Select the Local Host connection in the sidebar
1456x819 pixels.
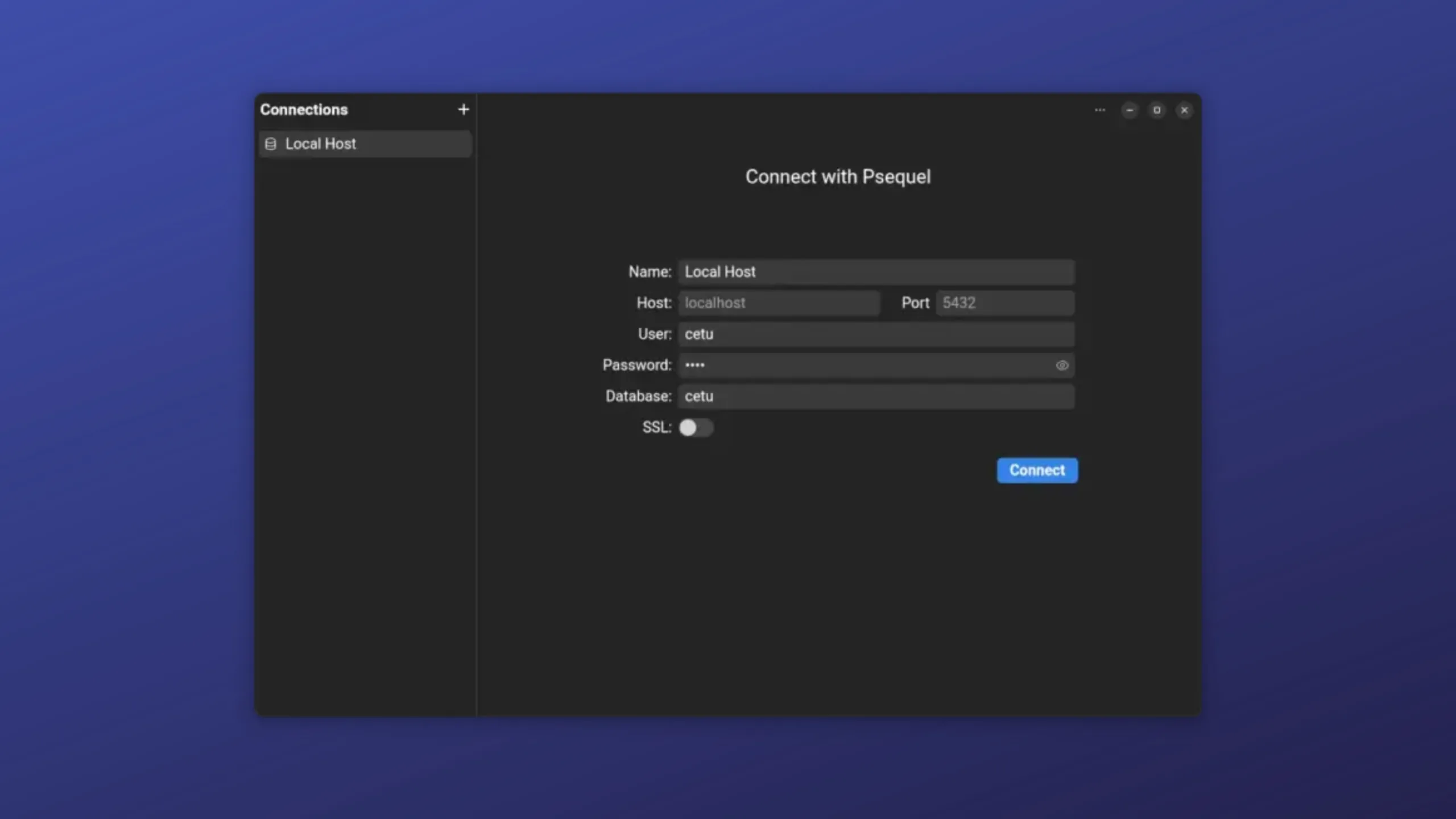pos(365,144)
